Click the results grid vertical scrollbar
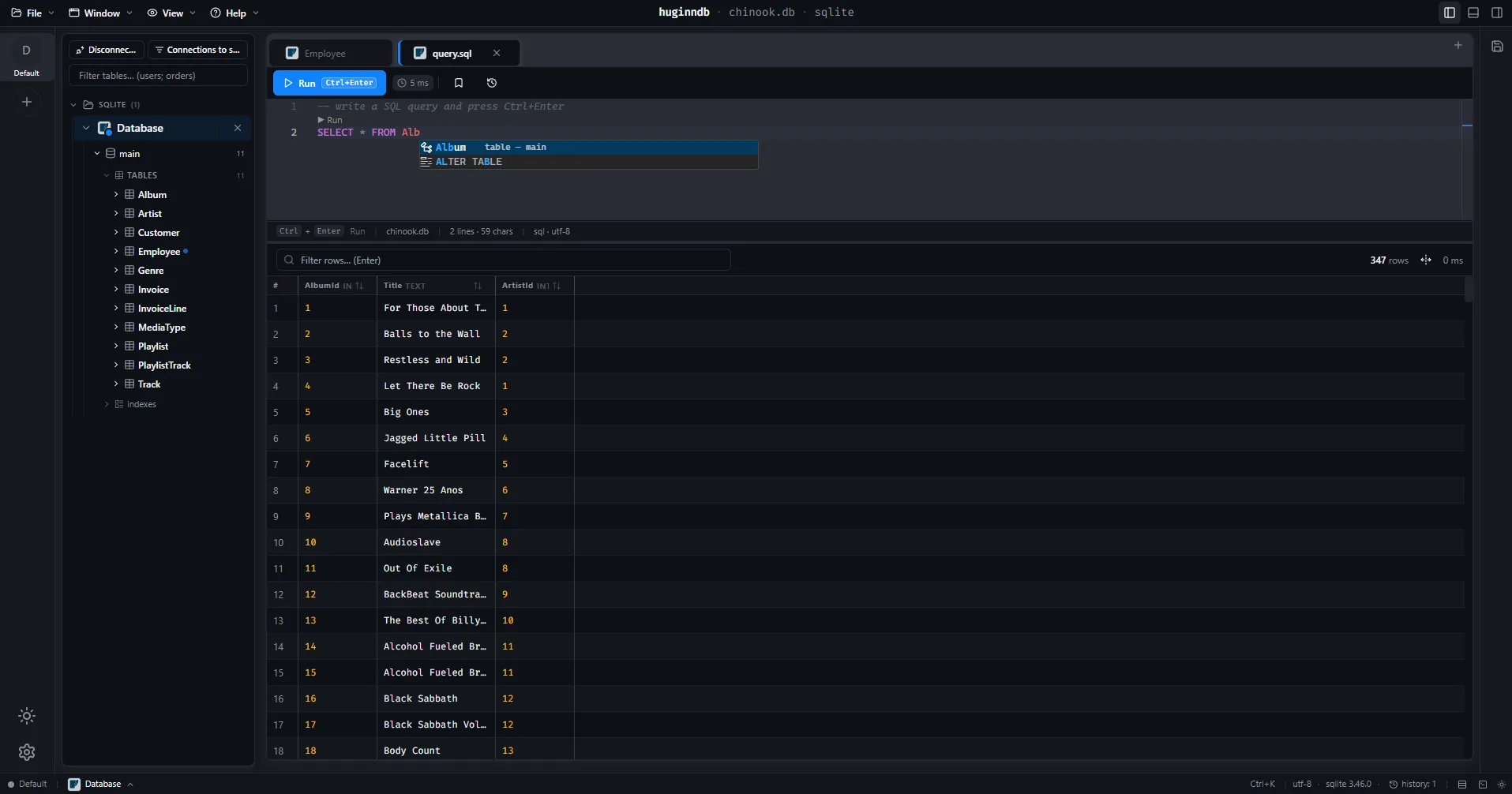The height and width of the screenshot is (794, 1512). 1469,290
